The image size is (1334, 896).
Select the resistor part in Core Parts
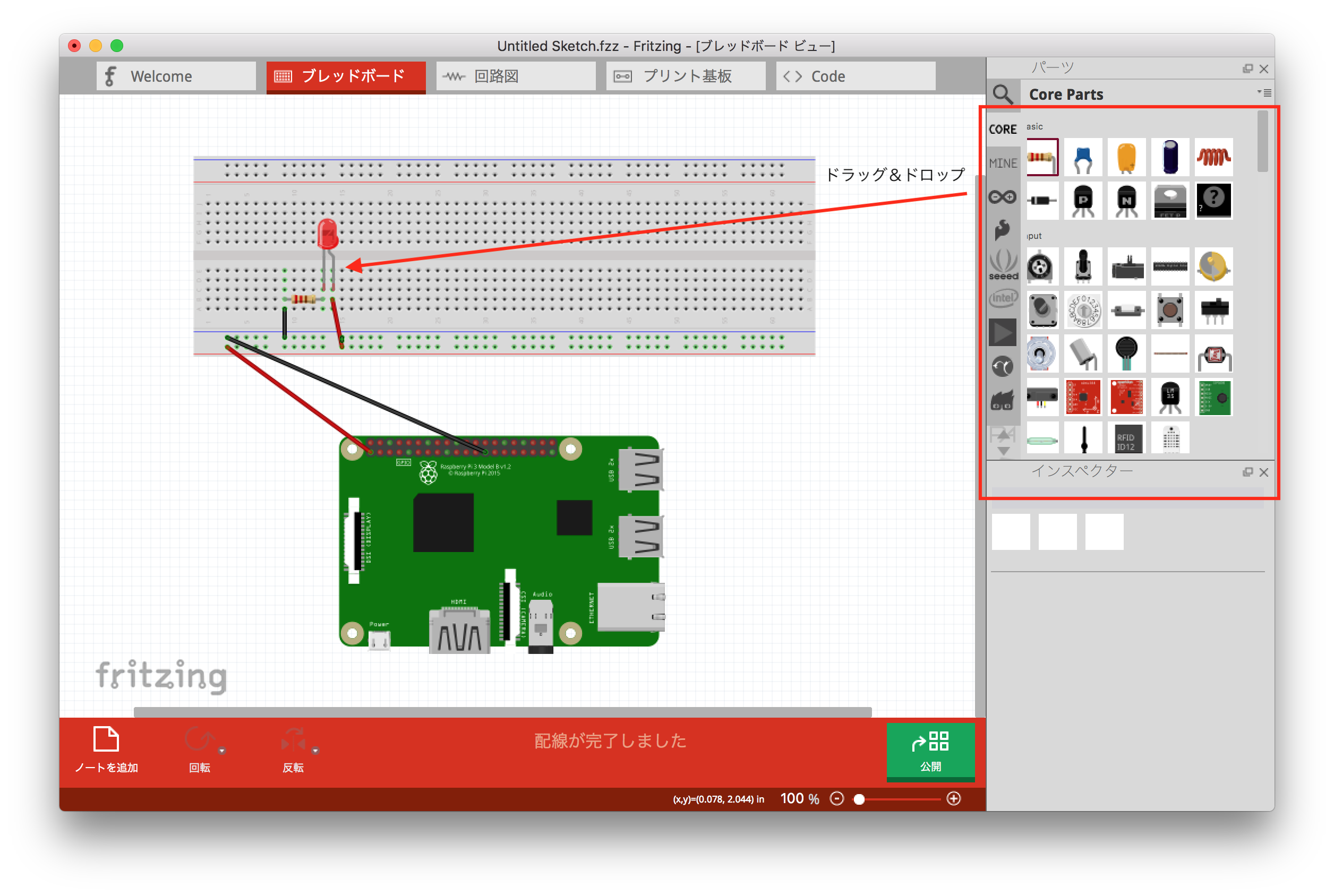[x=1042, y=157]
